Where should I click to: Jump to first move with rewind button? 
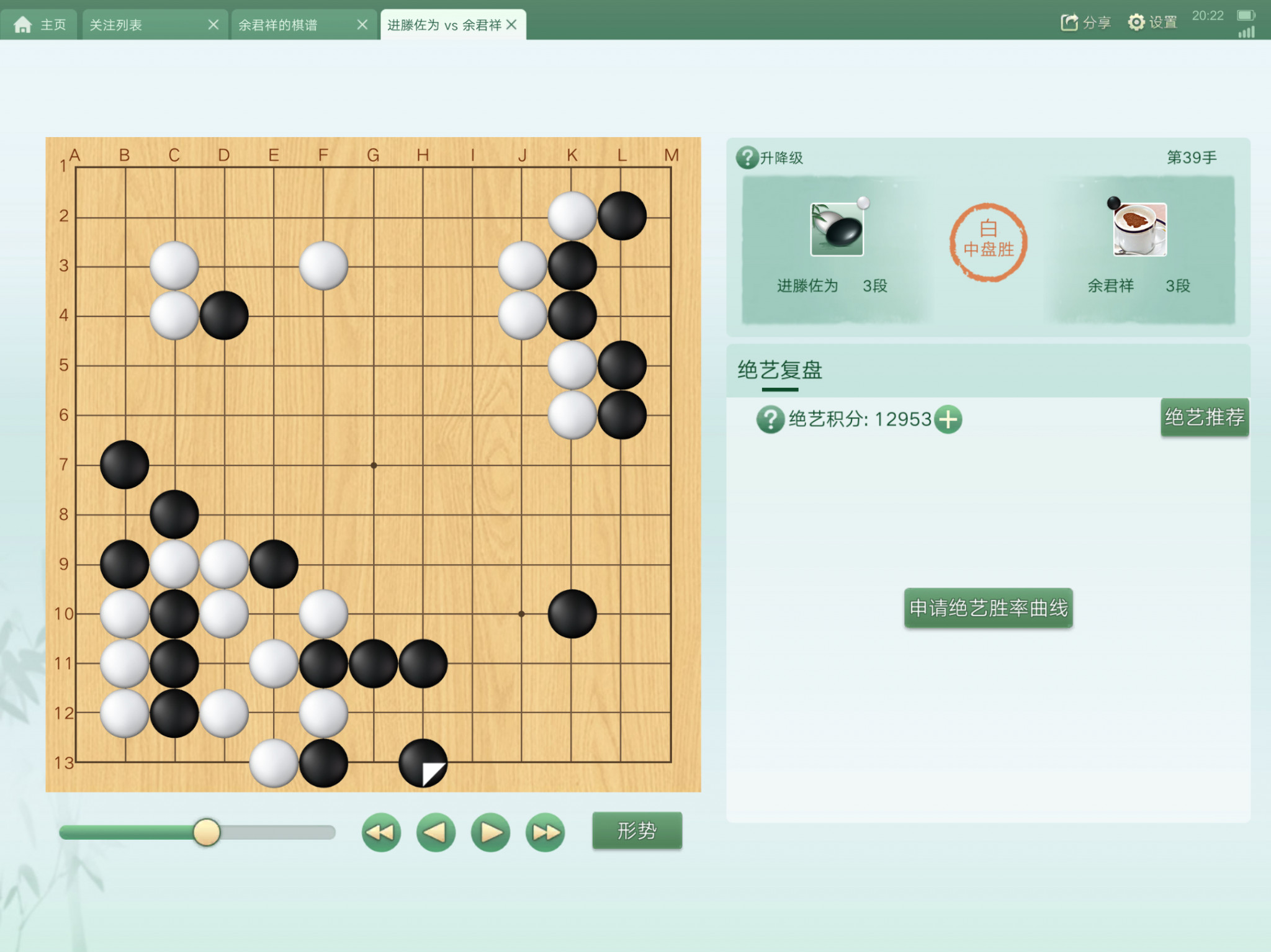(381, 832)
